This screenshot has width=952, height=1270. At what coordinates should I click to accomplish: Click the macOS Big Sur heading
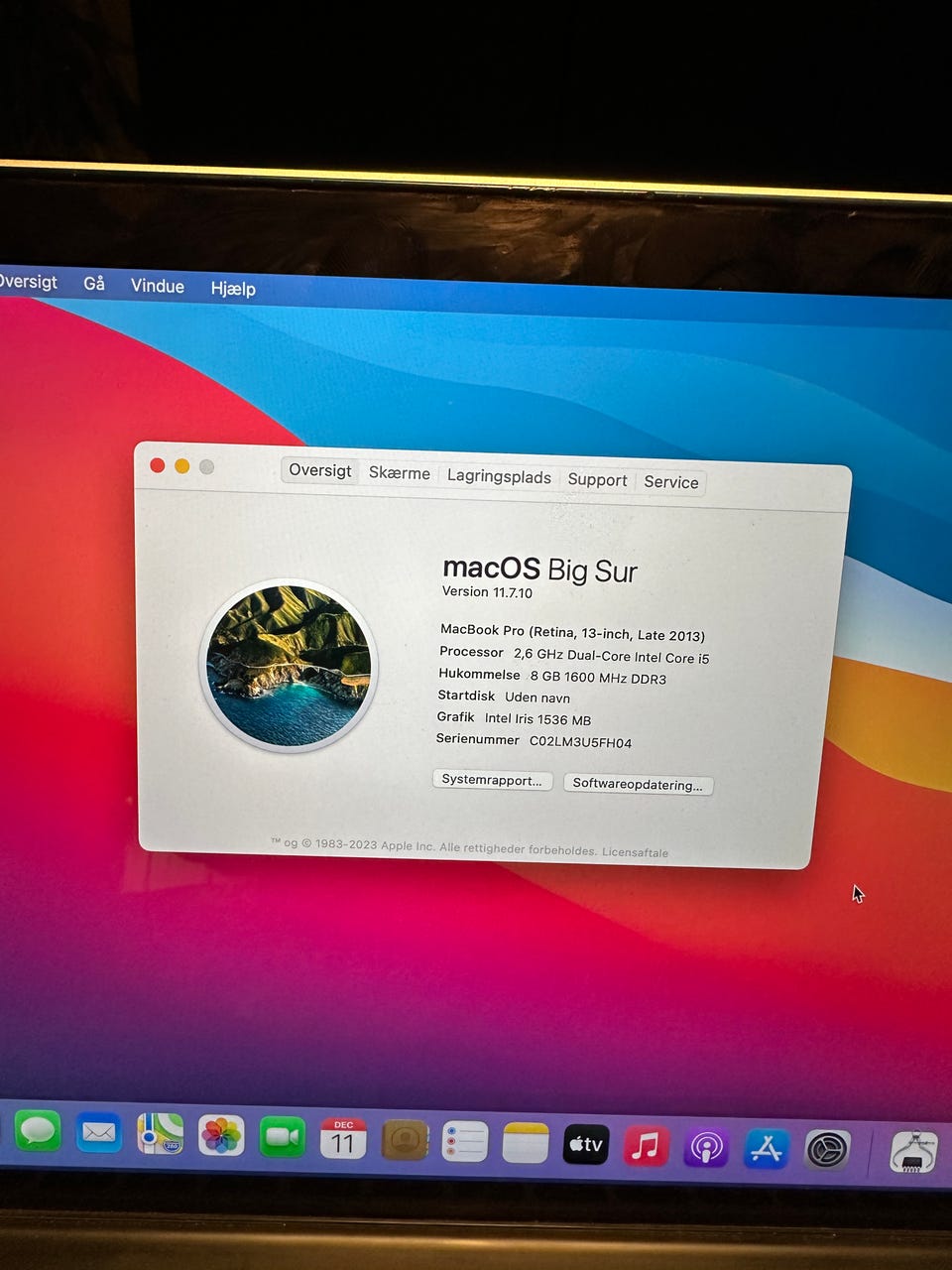click(539, 569)
